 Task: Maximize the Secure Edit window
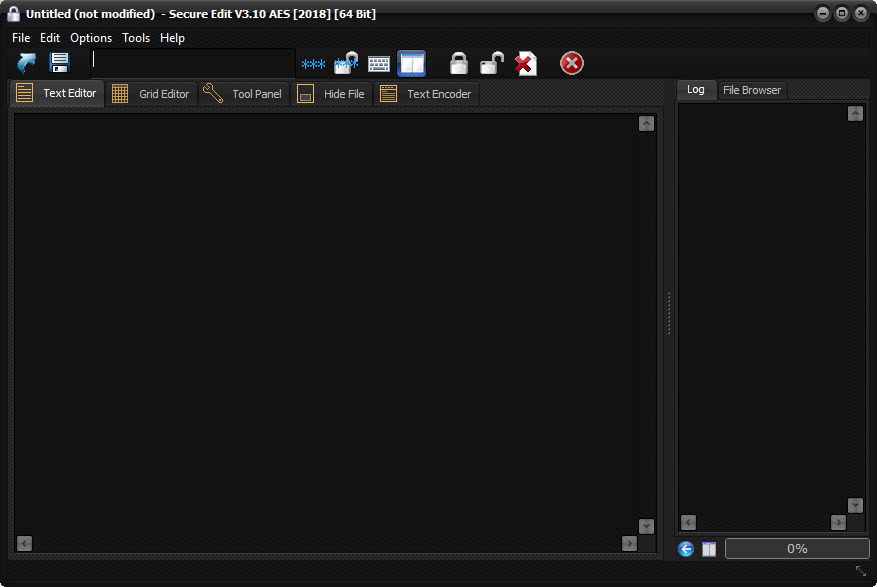842,13
